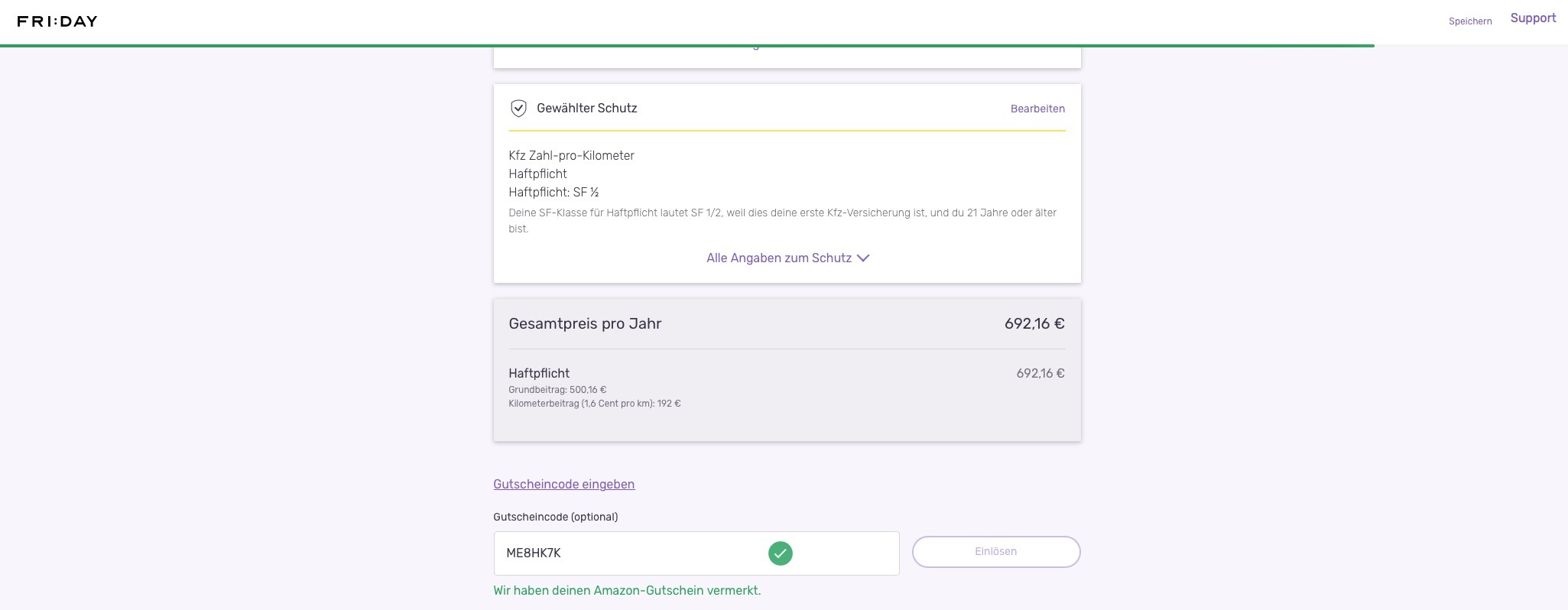Click the Gesamtpreis pro Jahr label
This screenshot has height=610, width=1568.
(x=585, y=324)
